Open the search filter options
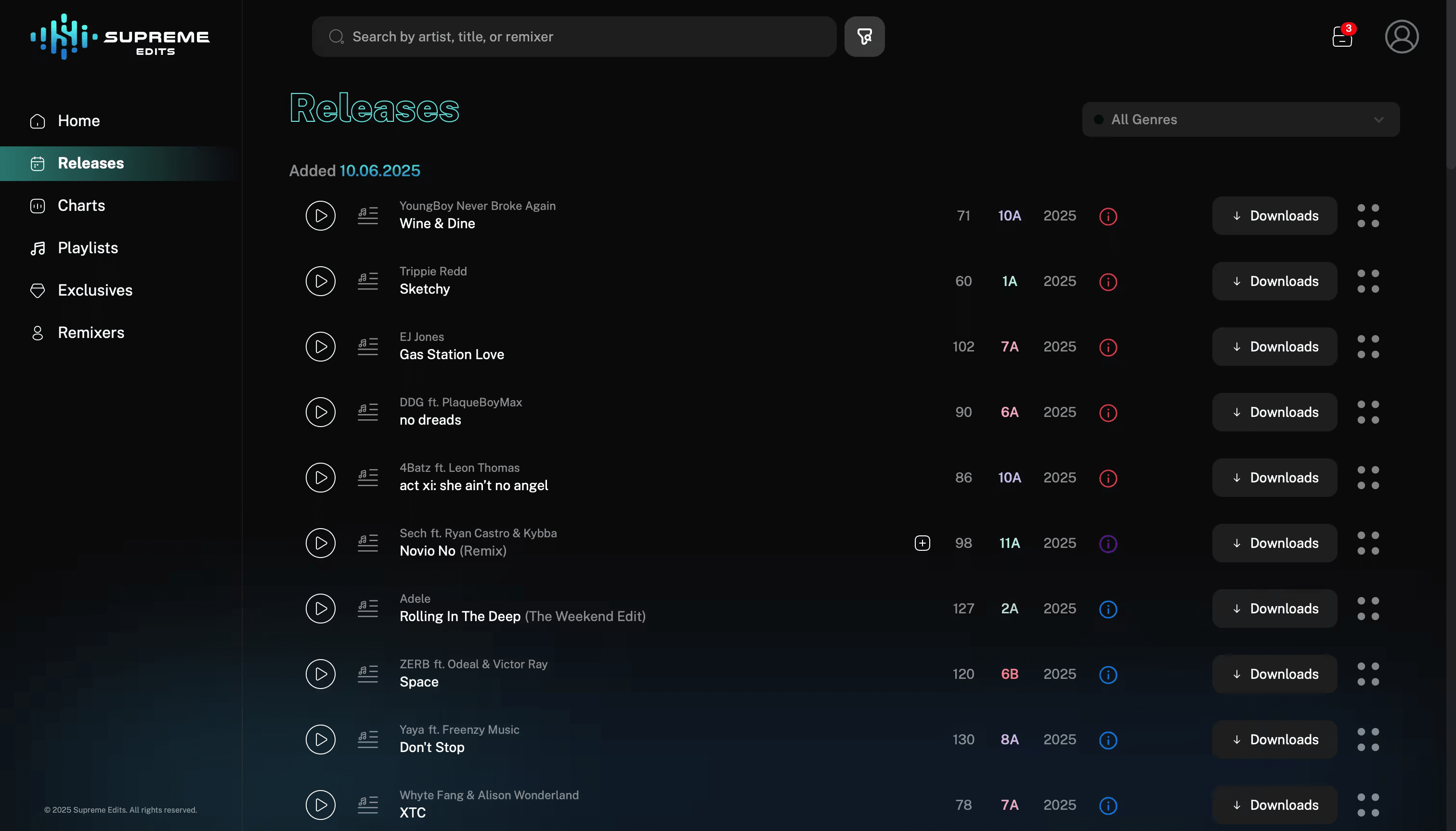The height and width of the screenshot is (831, 1456). [x=864, y=36]
